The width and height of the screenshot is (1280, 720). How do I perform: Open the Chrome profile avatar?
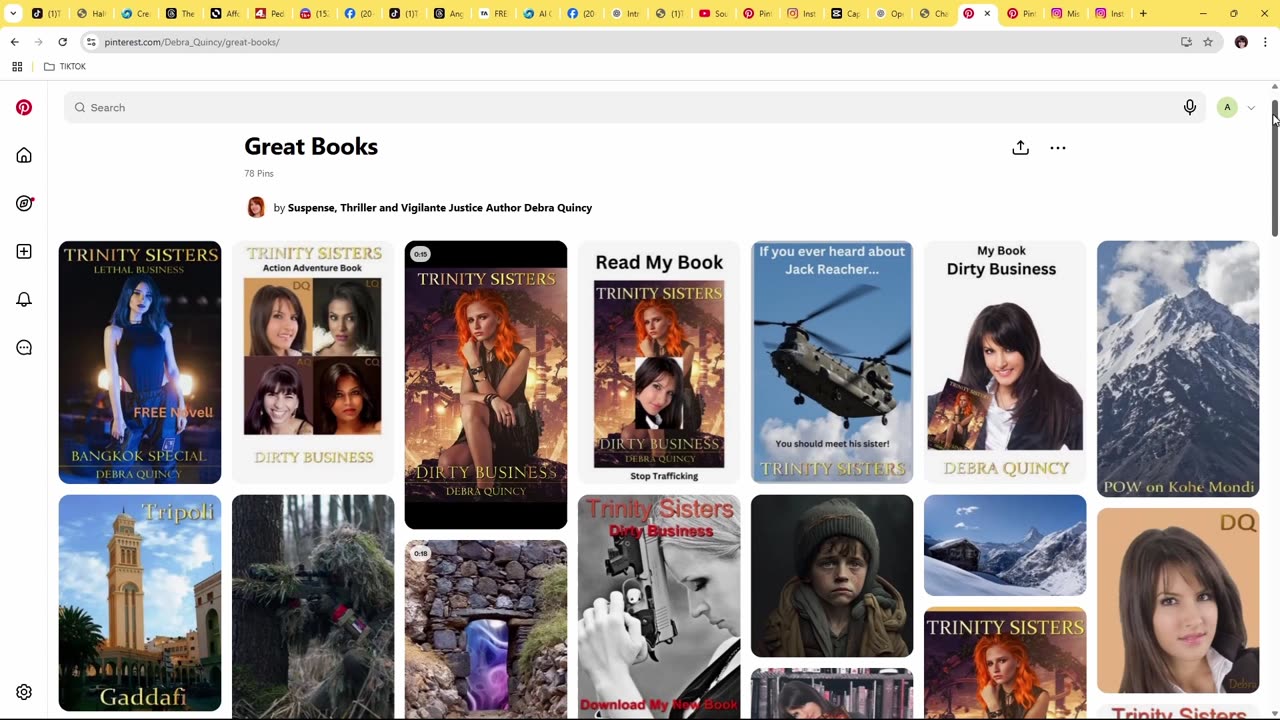click(1241, 42)
